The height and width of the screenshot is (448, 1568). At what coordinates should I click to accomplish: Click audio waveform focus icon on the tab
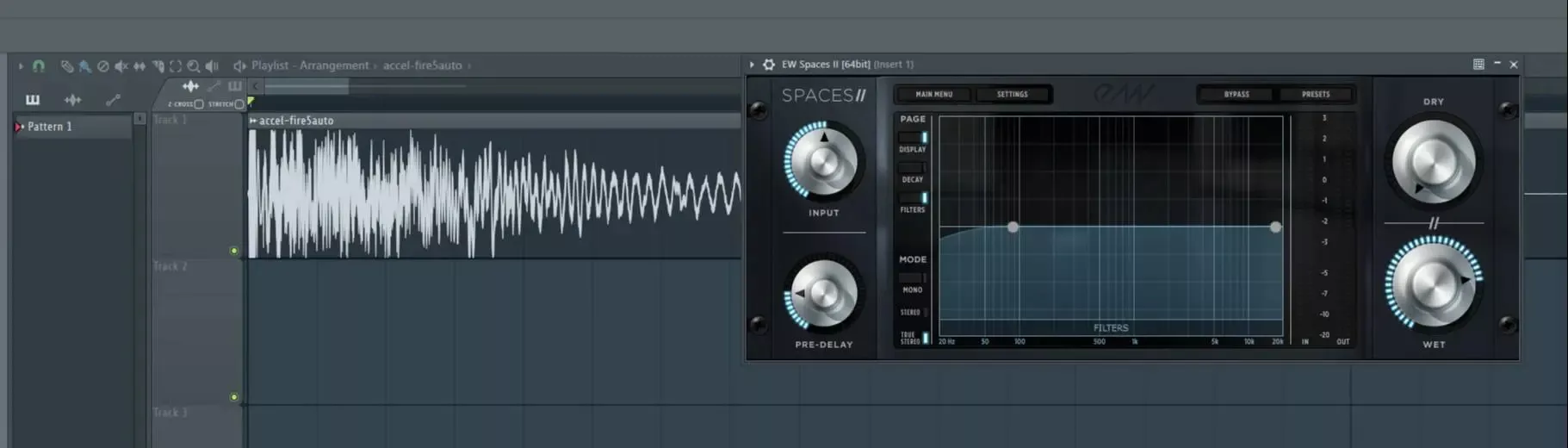[190, 86]
